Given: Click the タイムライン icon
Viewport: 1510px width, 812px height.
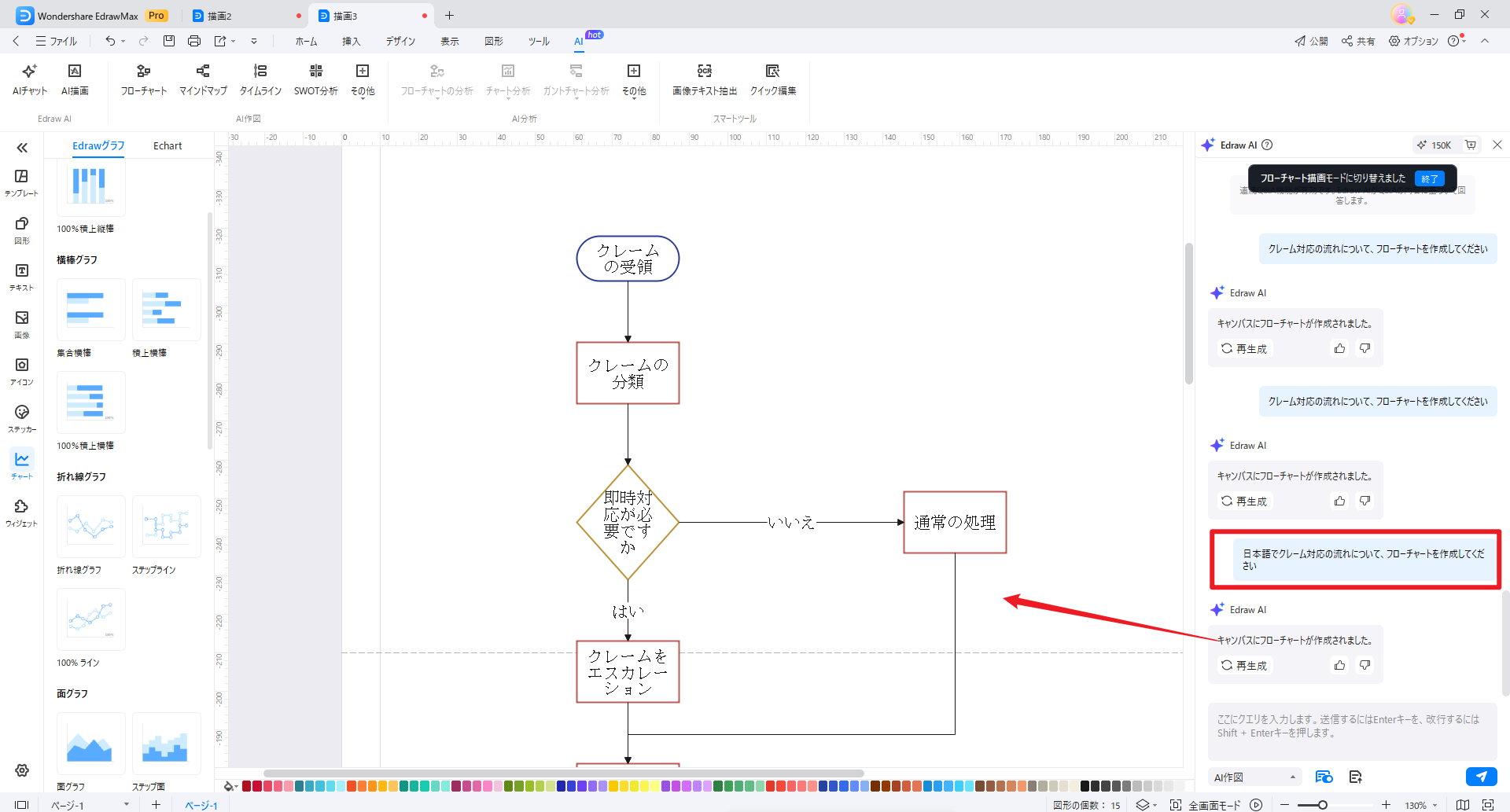Looking at the screenshot, I should [x=260, y=80].
